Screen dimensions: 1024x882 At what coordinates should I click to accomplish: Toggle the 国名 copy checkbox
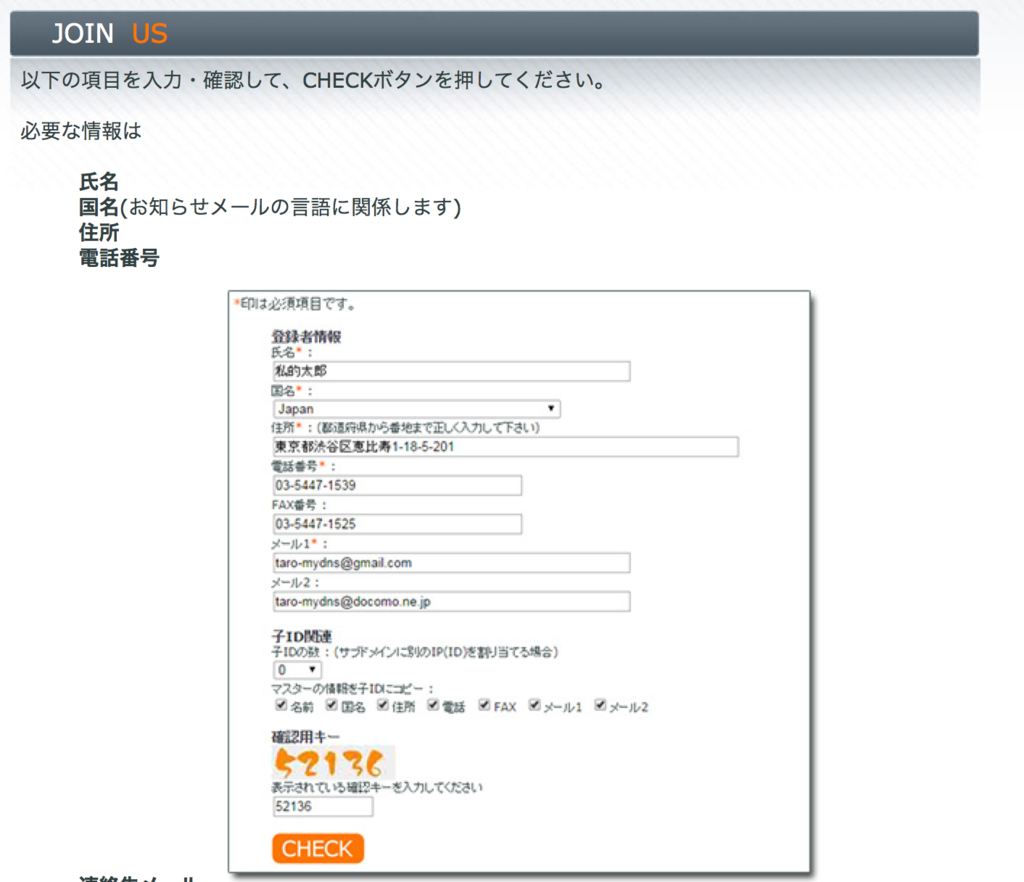pyautogui.click(x=332, y=705)
